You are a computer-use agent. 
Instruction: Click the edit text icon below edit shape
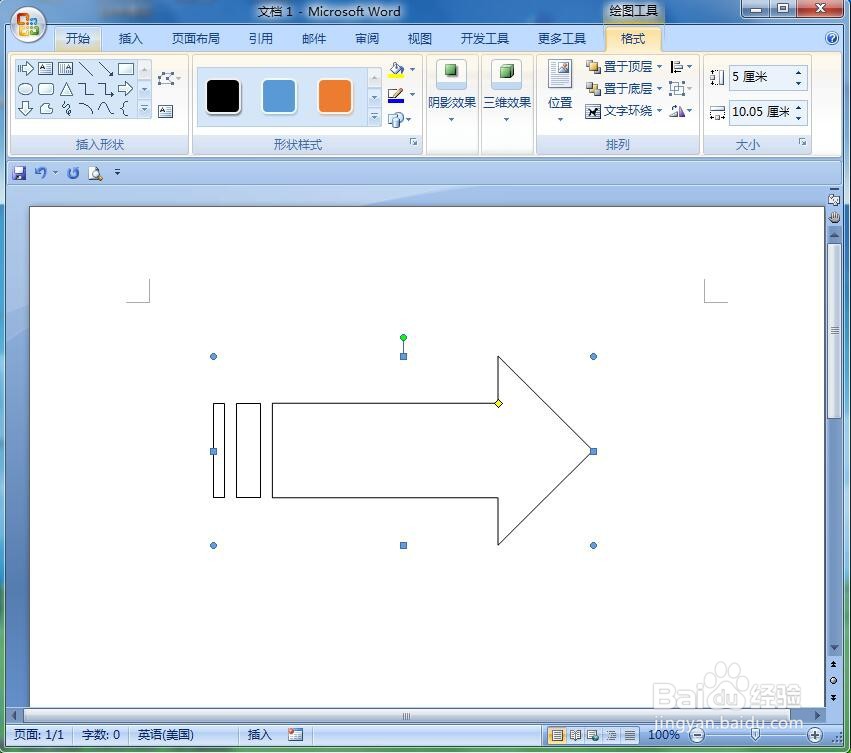[x=166, y=111]
